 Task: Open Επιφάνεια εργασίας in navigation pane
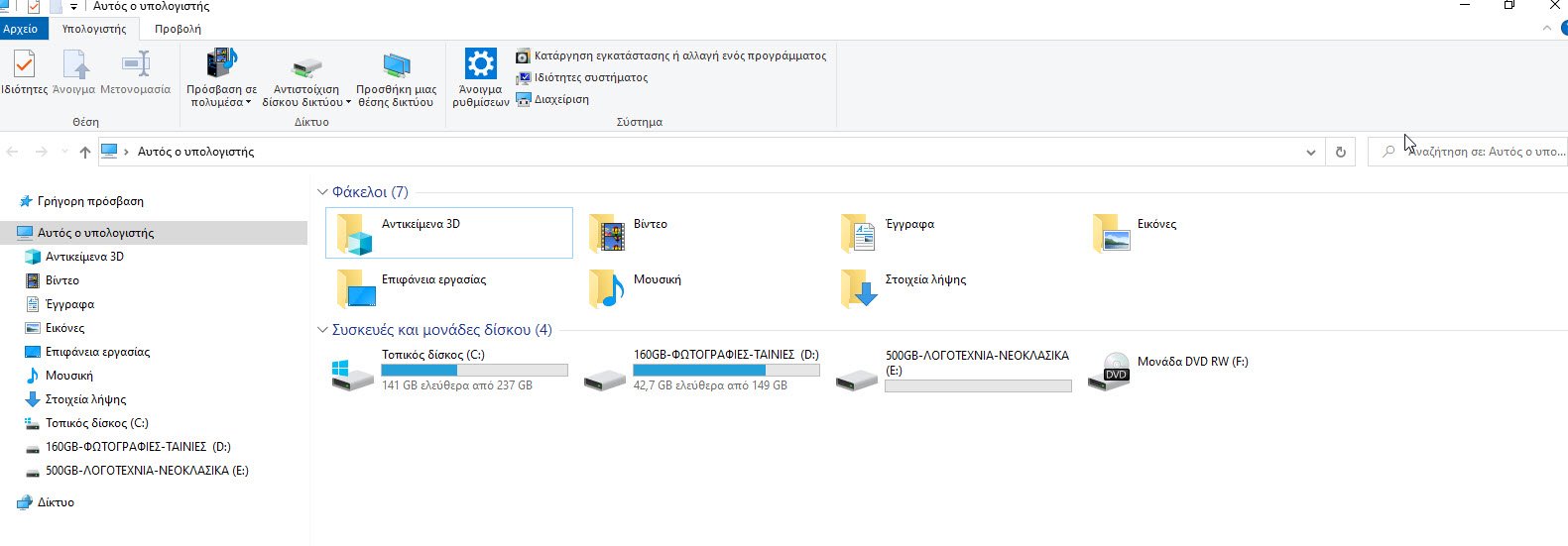click(97, 352)
